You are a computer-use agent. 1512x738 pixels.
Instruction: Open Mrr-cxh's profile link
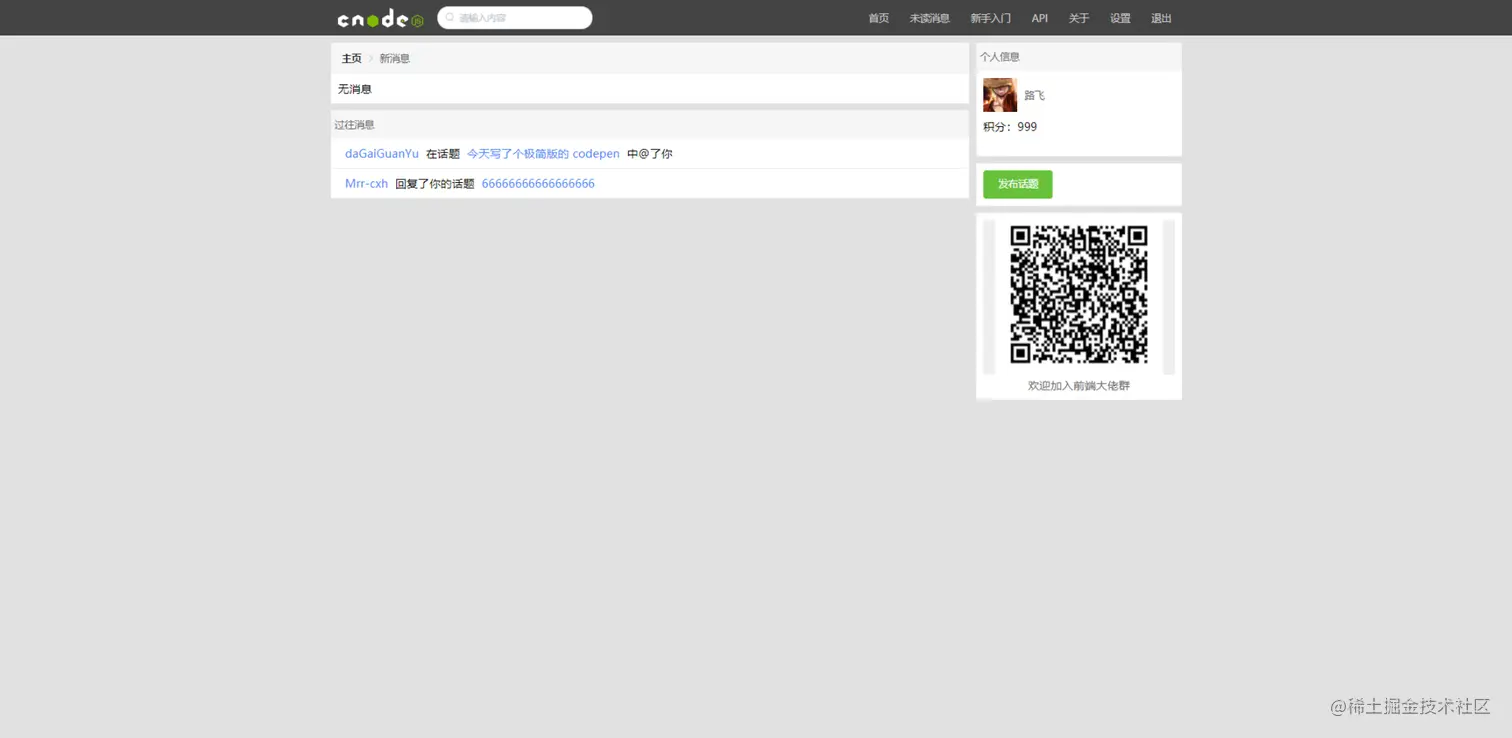[366, 183]
